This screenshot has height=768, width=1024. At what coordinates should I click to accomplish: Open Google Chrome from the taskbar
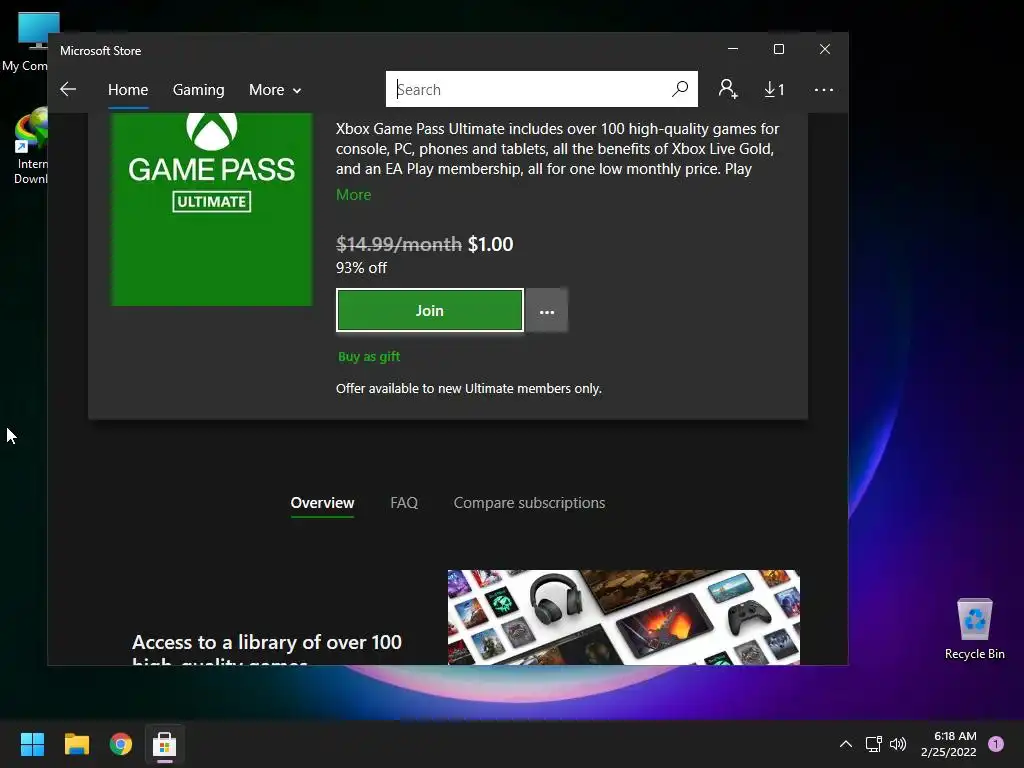coord(121,744)
